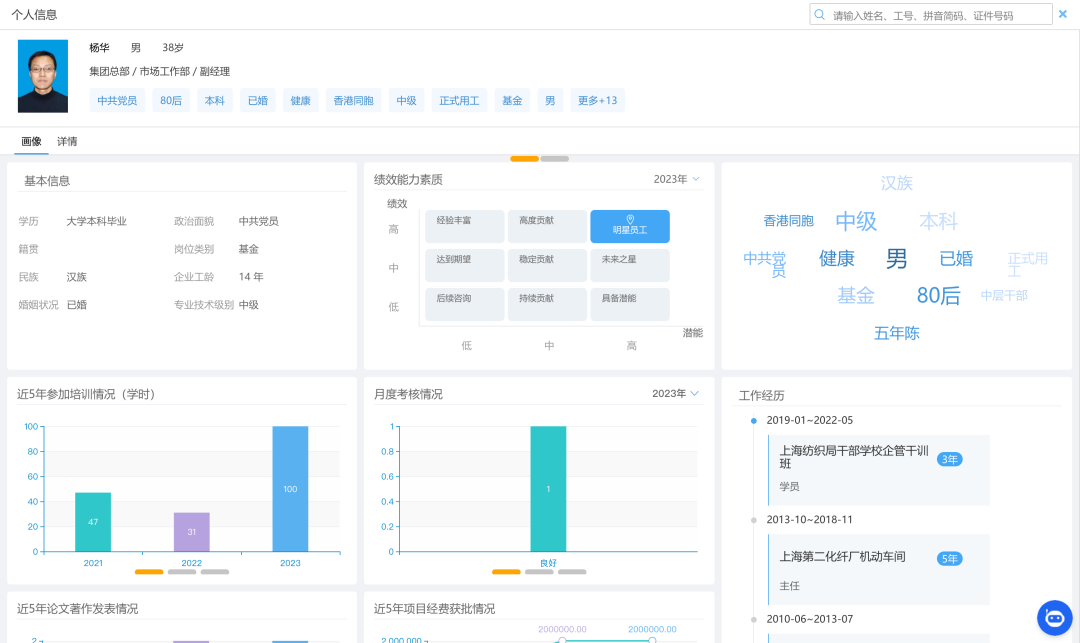Open the chatbot assistant icon
Screen dimensions: 1080x643
[1055, 618]
